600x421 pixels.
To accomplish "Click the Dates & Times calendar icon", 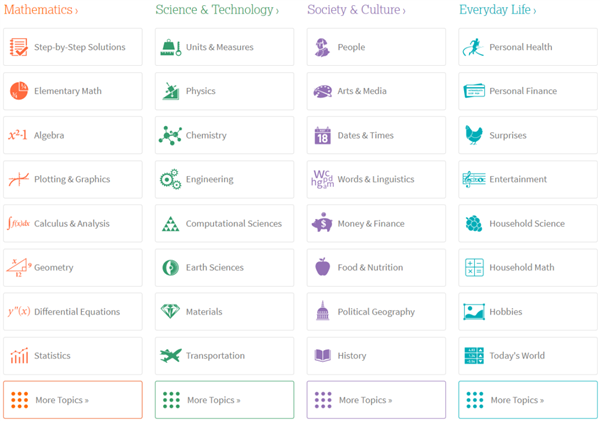I will point(322,135).
